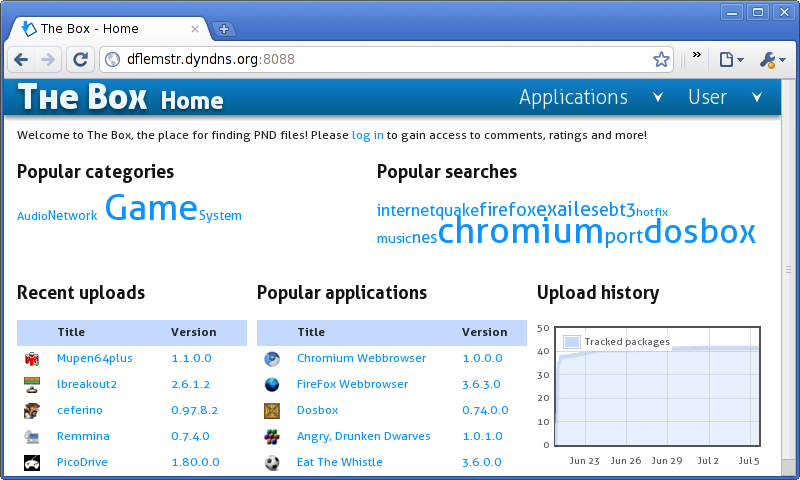This screenshot has width=800, height=480.
Task: Click the log in link
Action: [x=367, y=135]
